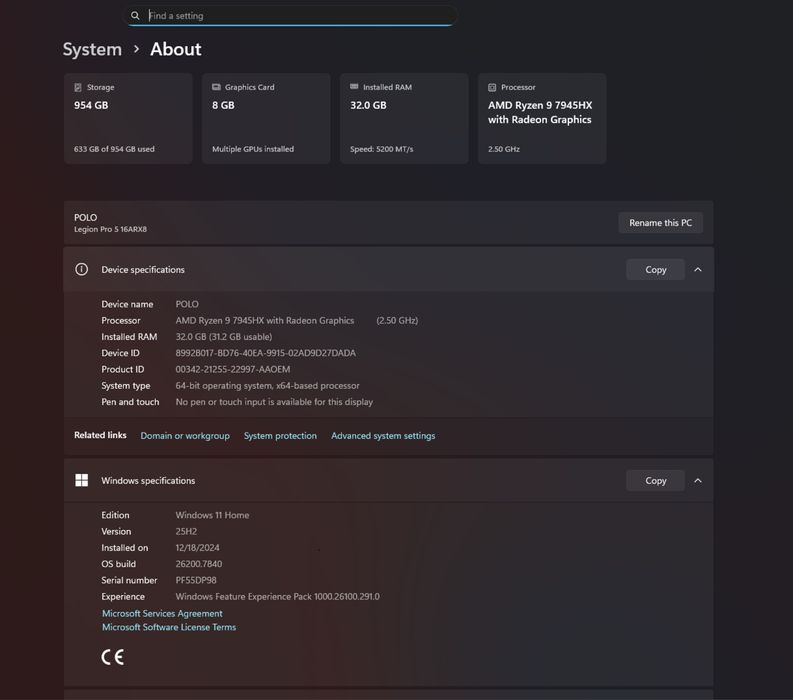Click the Graphics Card icon
The width and height of the screenshot is (793, 700).
coord(216,87)
